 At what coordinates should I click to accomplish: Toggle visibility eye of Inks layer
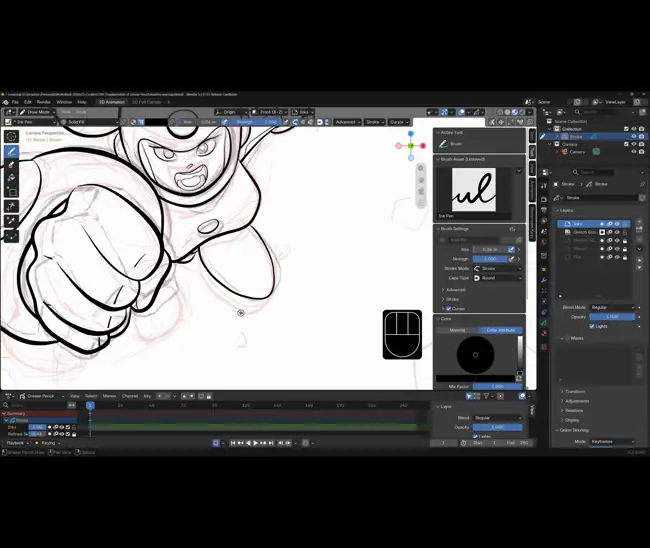coord(617,224)
